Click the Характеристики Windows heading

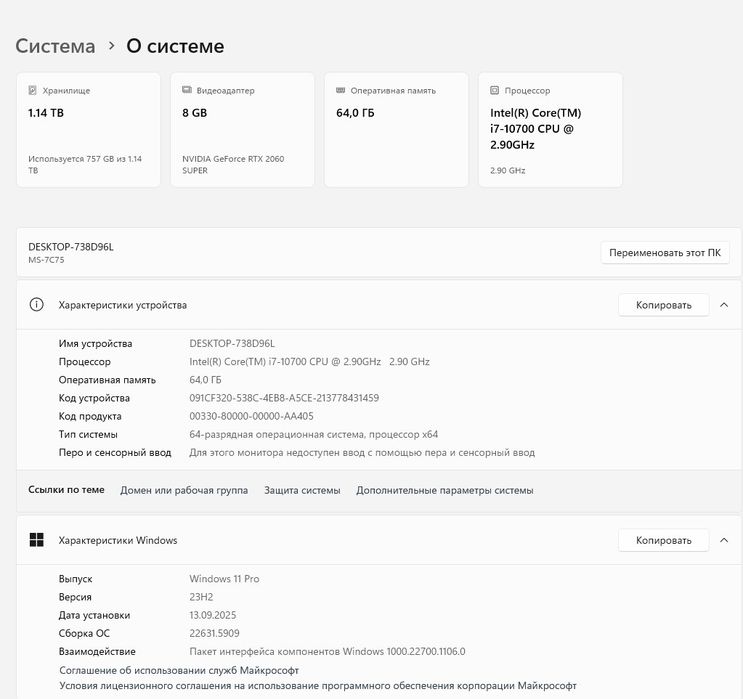tap(118, 540)
